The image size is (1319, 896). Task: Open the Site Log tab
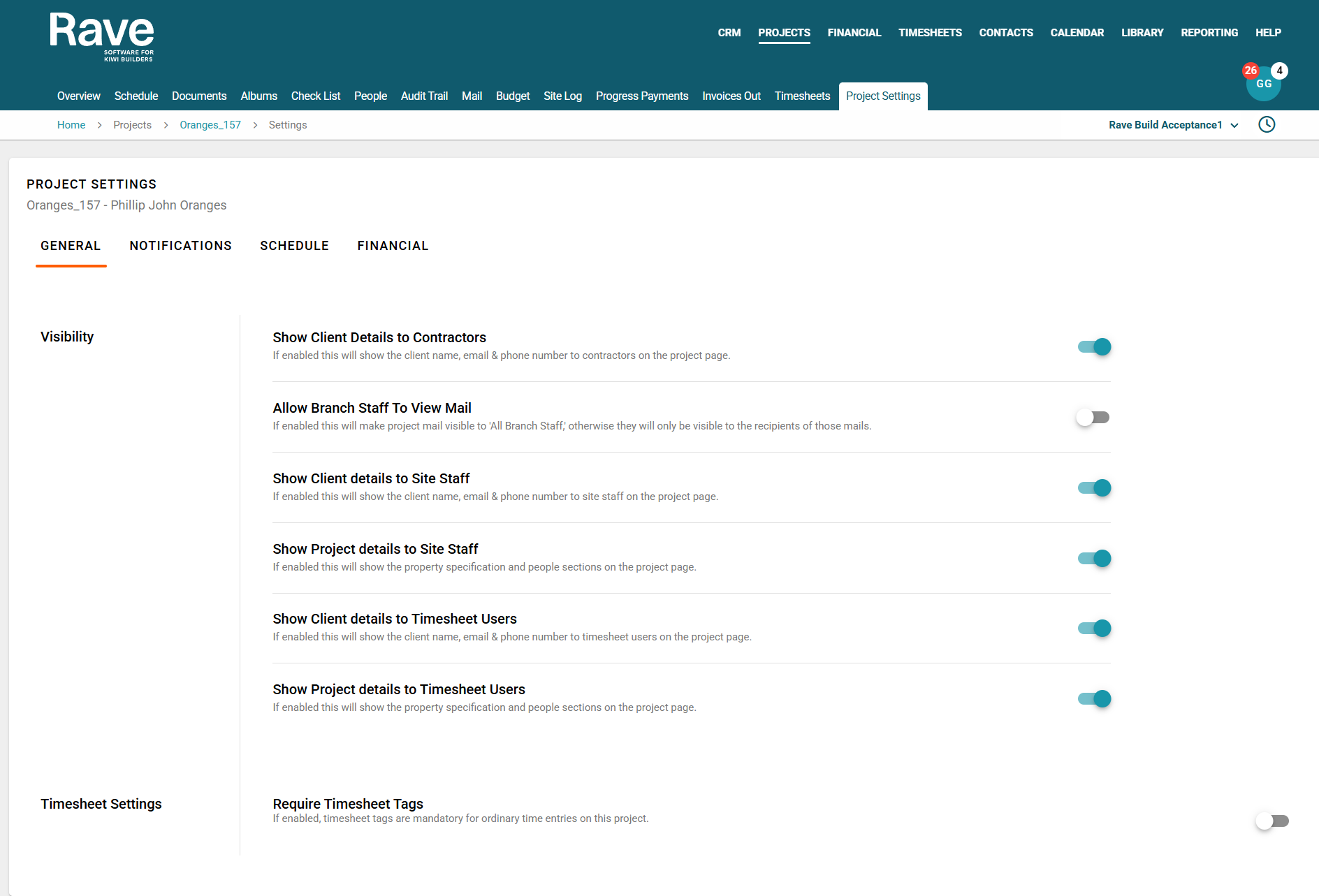562,96
